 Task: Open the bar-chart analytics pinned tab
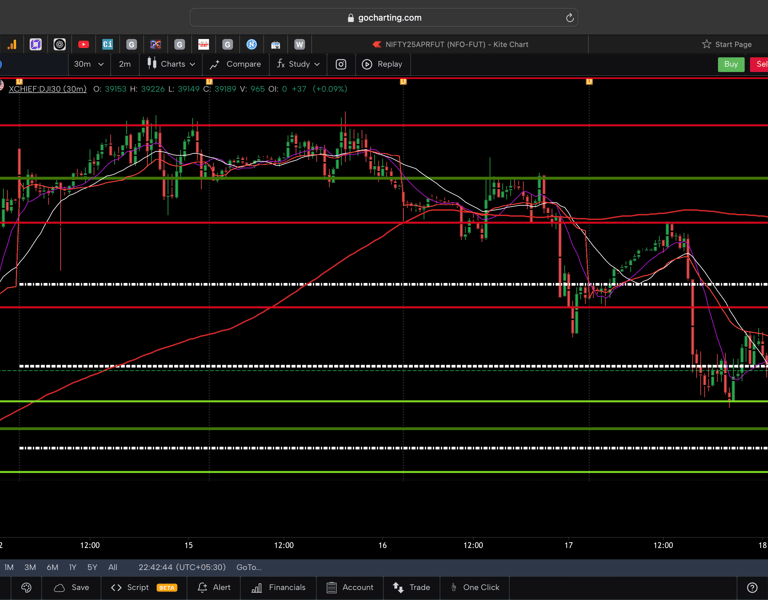12,45
